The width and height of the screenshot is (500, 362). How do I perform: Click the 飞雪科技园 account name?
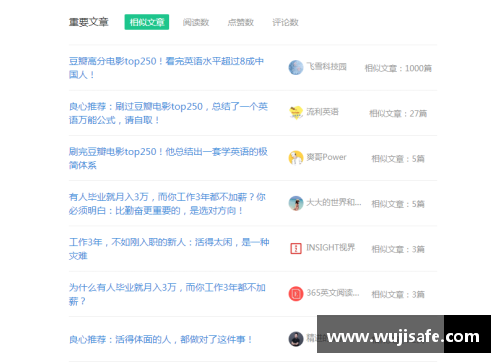pos(327,66)
